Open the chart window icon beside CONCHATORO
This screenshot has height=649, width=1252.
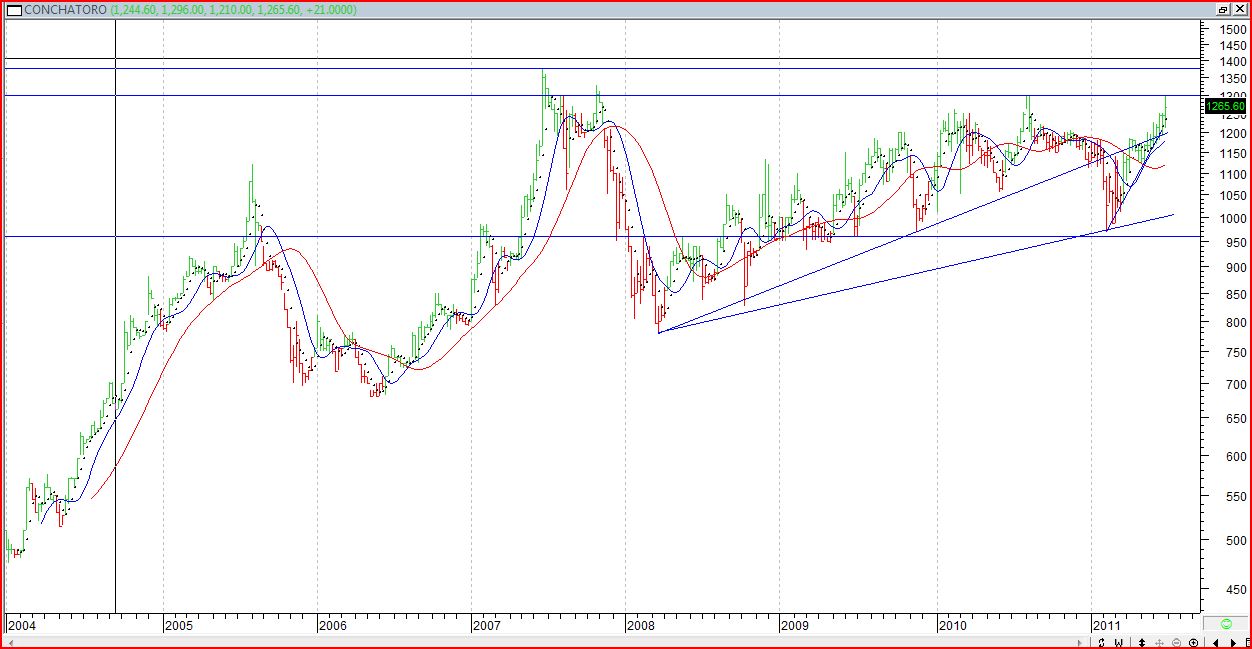click(13, 9)
